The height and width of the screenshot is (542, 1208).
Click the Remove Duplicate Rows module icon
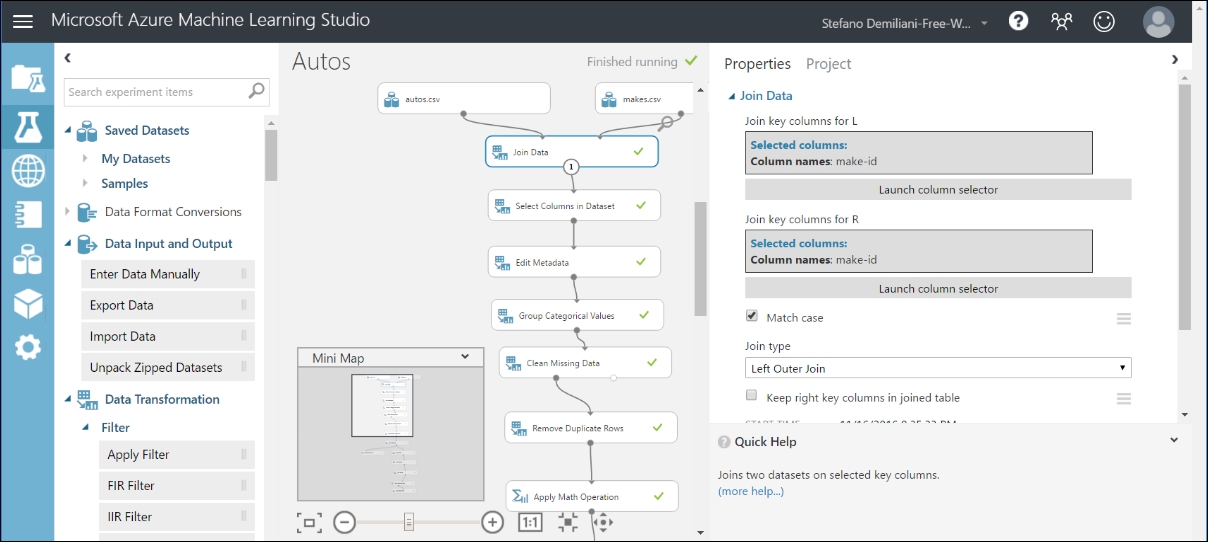coord(519,428)
